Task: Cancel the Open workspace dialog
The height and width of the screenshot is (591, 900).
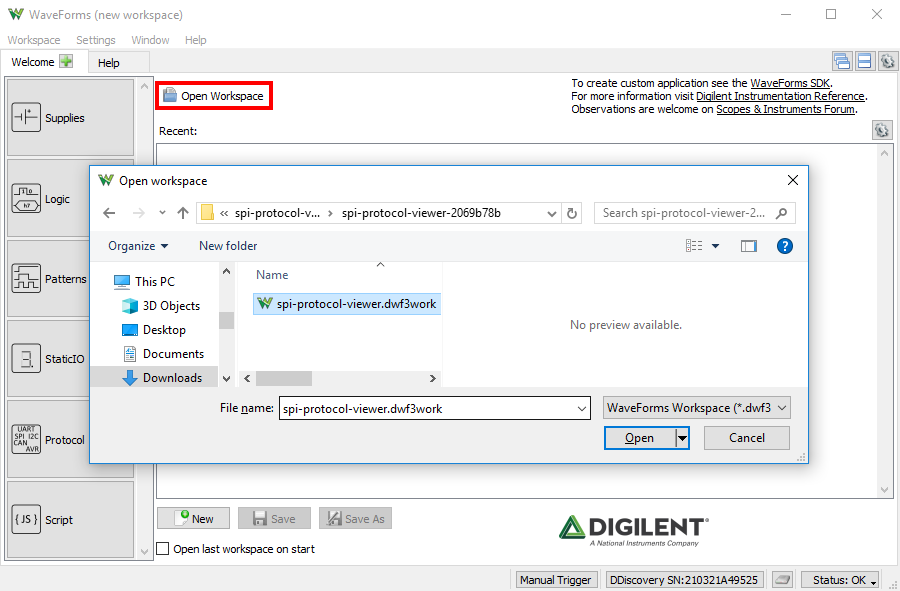Action: [x=747, y=438]
